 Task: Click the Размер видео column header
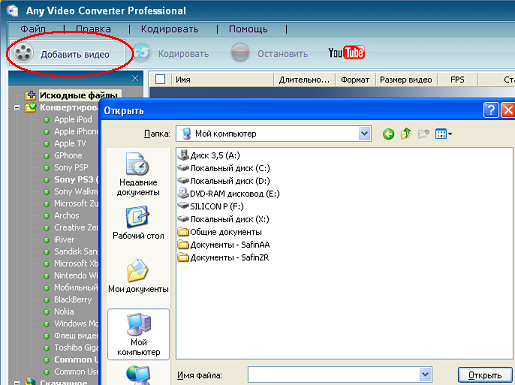406,80
